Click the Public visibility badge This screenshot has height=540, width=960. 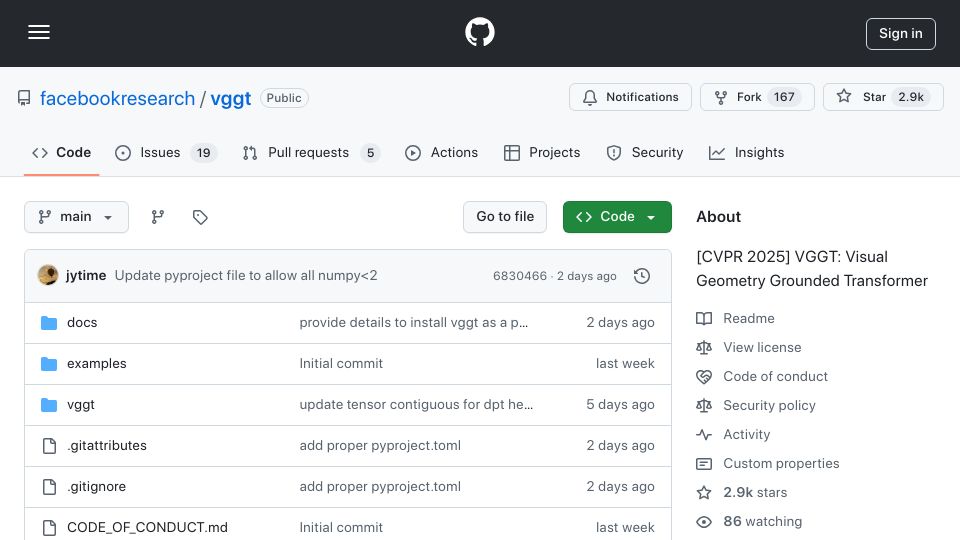(x=284, y=98)
